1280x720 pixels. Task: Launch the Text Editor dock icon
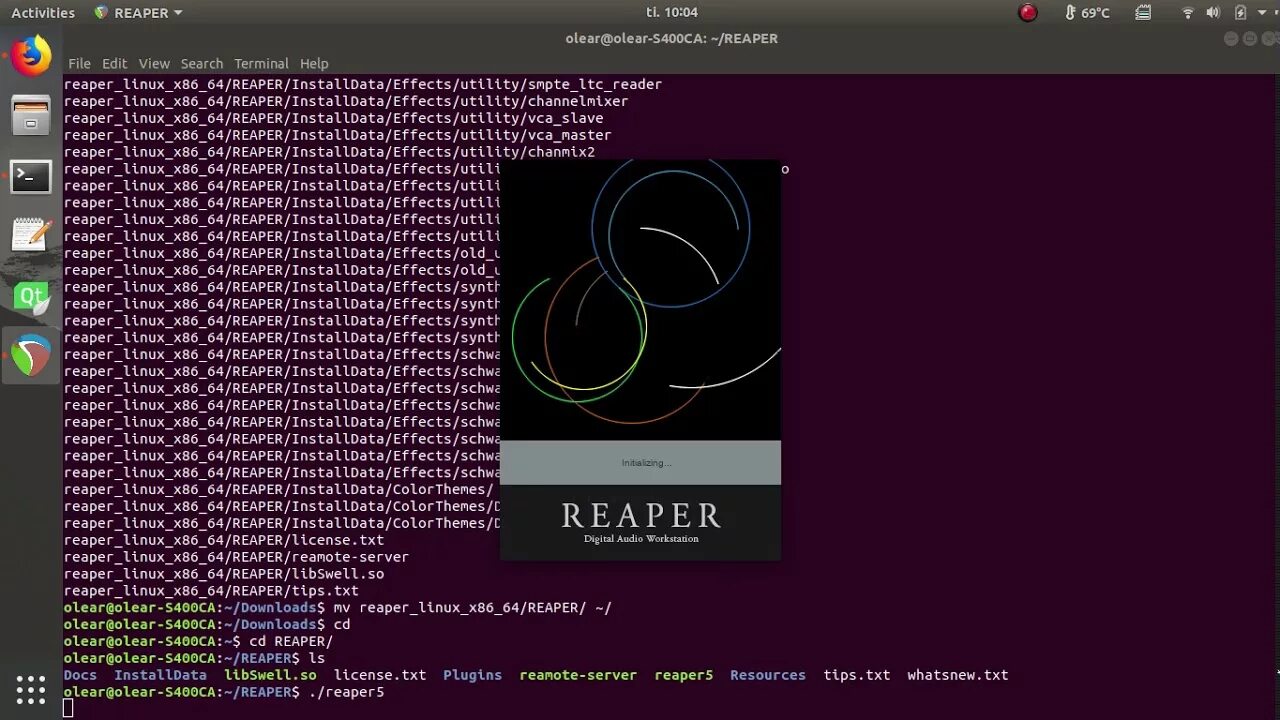click(31, 235)
